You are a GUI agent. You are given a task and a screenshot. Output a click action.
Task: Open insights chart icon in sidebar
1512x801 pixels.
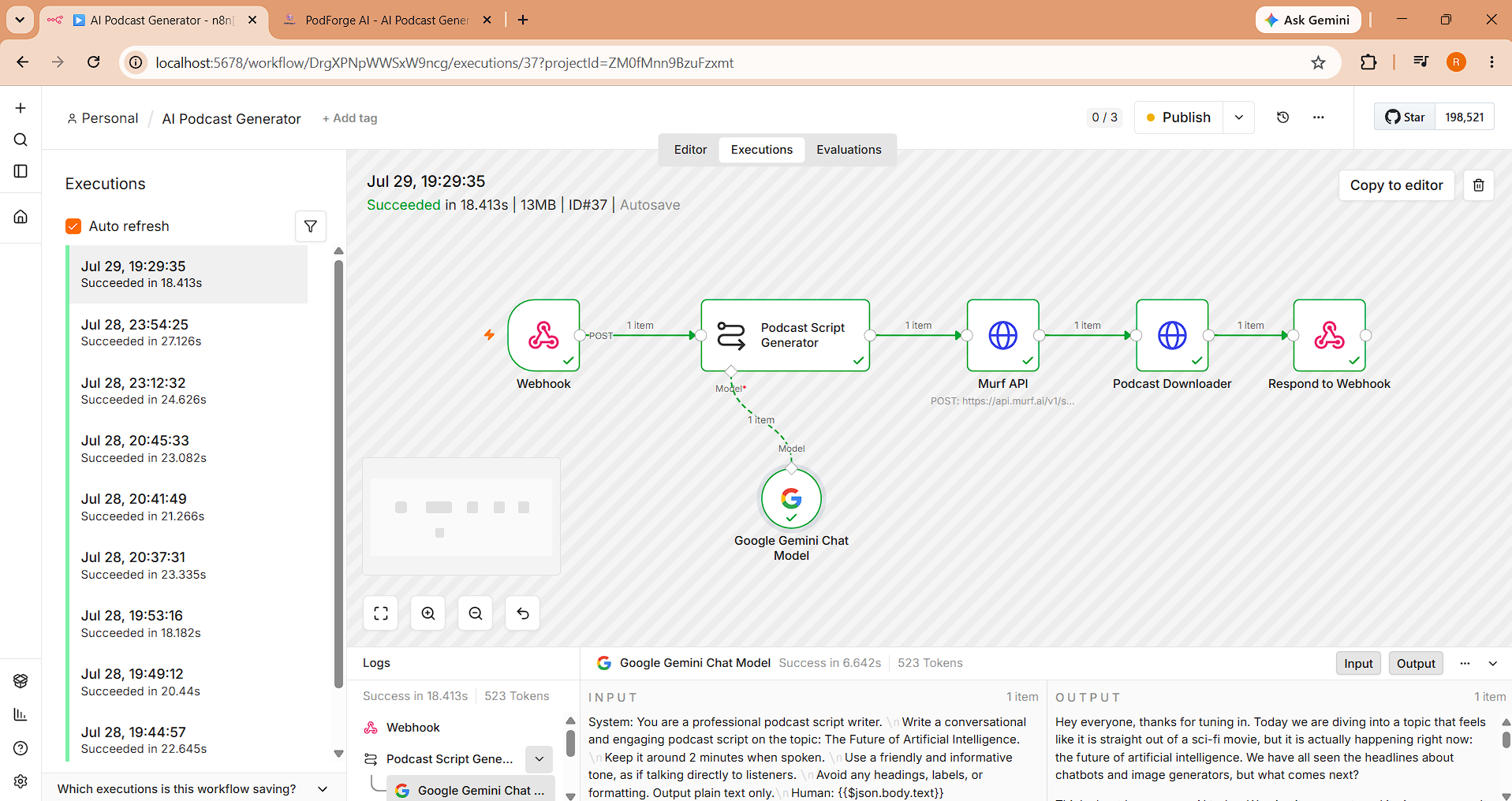(x=21, y=714)
